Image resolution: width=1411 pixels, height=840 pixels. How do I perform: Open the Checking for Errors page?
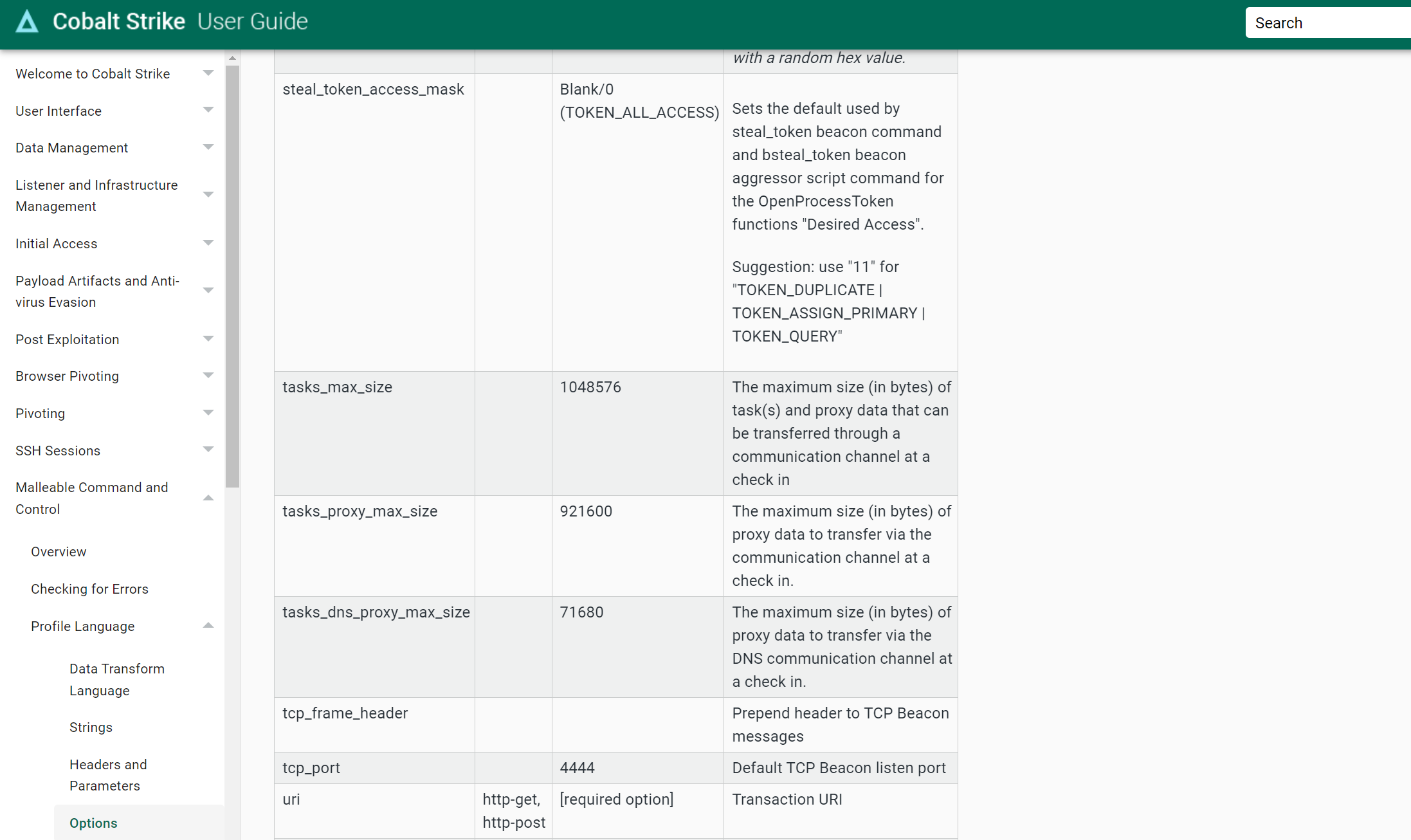[x=89, y=589]
